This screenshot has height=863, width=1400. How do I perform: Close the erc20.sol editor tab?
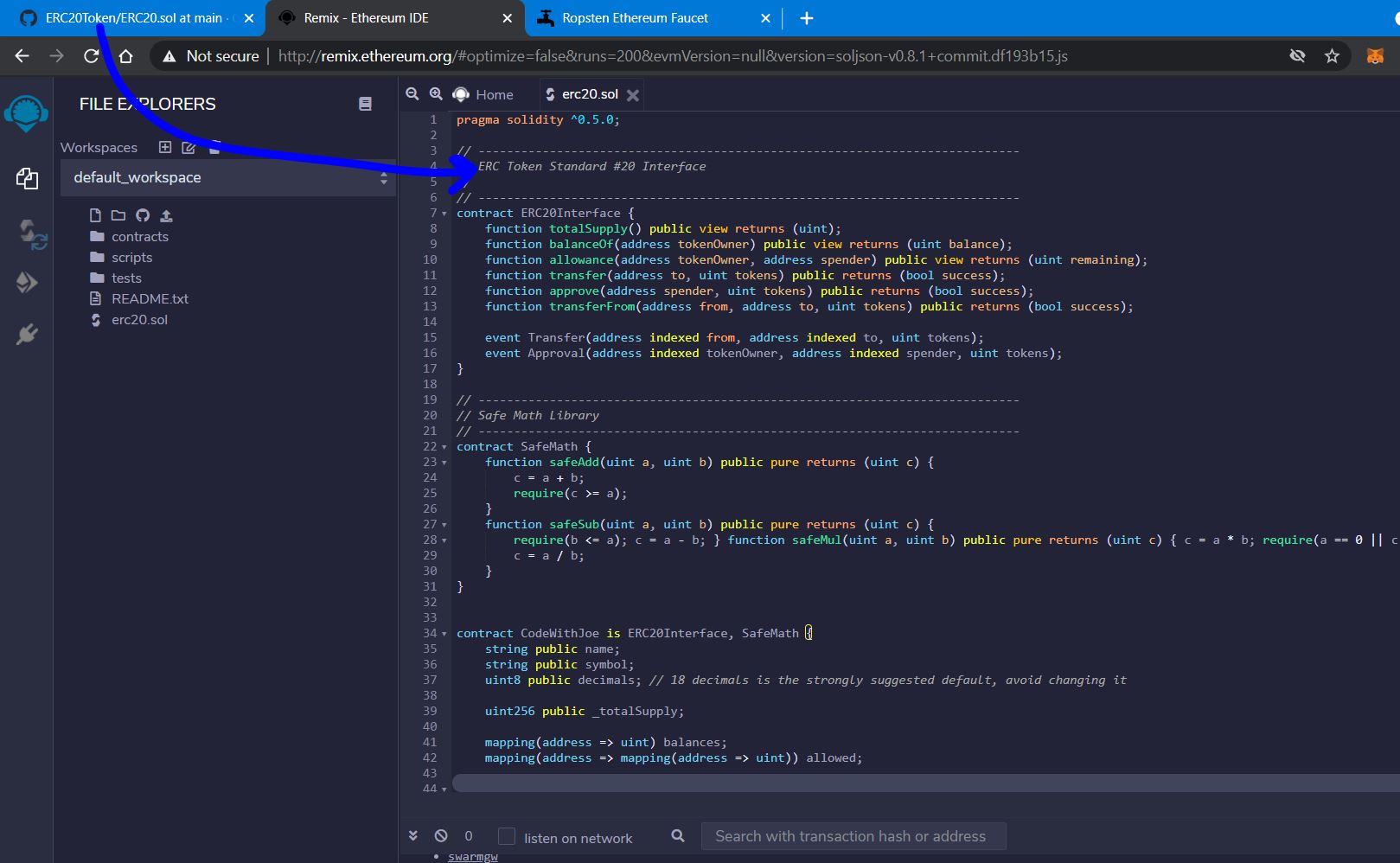(633, 95)
